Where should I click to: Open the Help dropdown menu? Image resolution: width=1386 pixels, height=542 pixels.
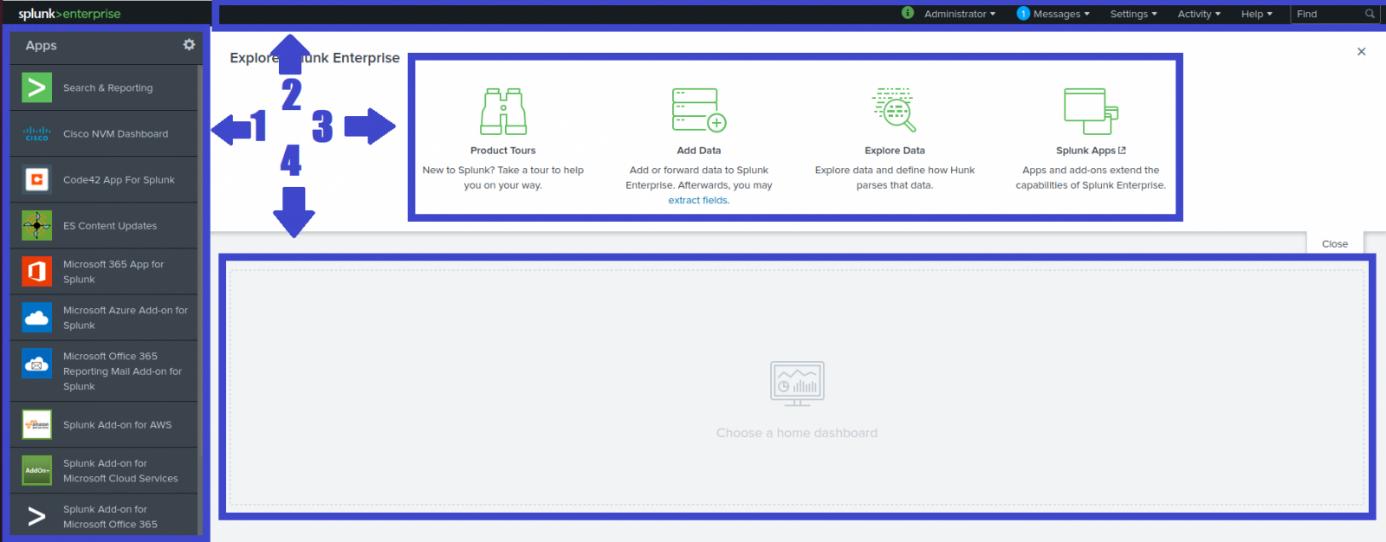pos(1257,14)
